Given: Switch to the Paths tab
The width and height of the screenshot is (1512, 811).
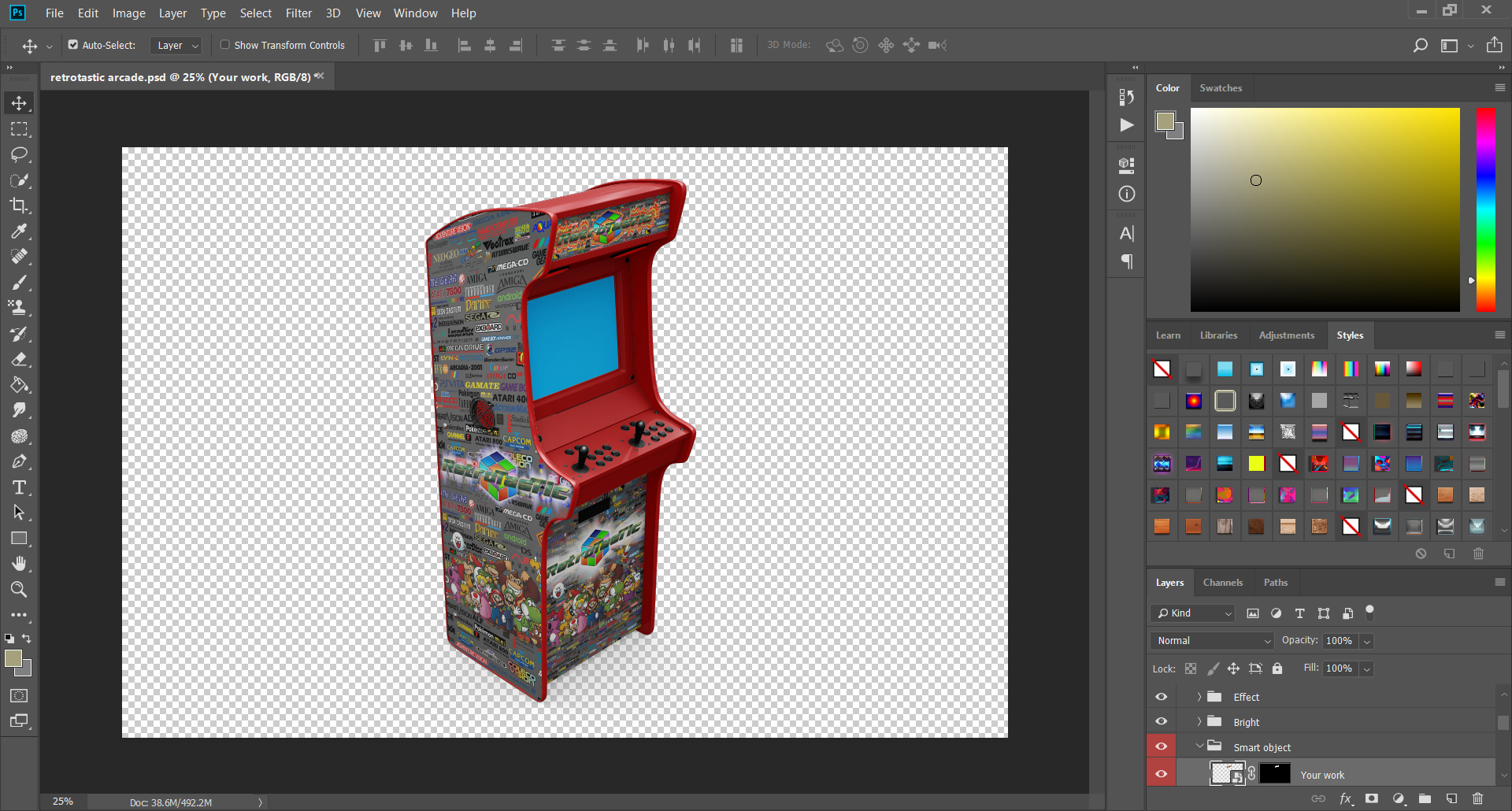Looking at the screenshot, I should [x=1276, y=583].
